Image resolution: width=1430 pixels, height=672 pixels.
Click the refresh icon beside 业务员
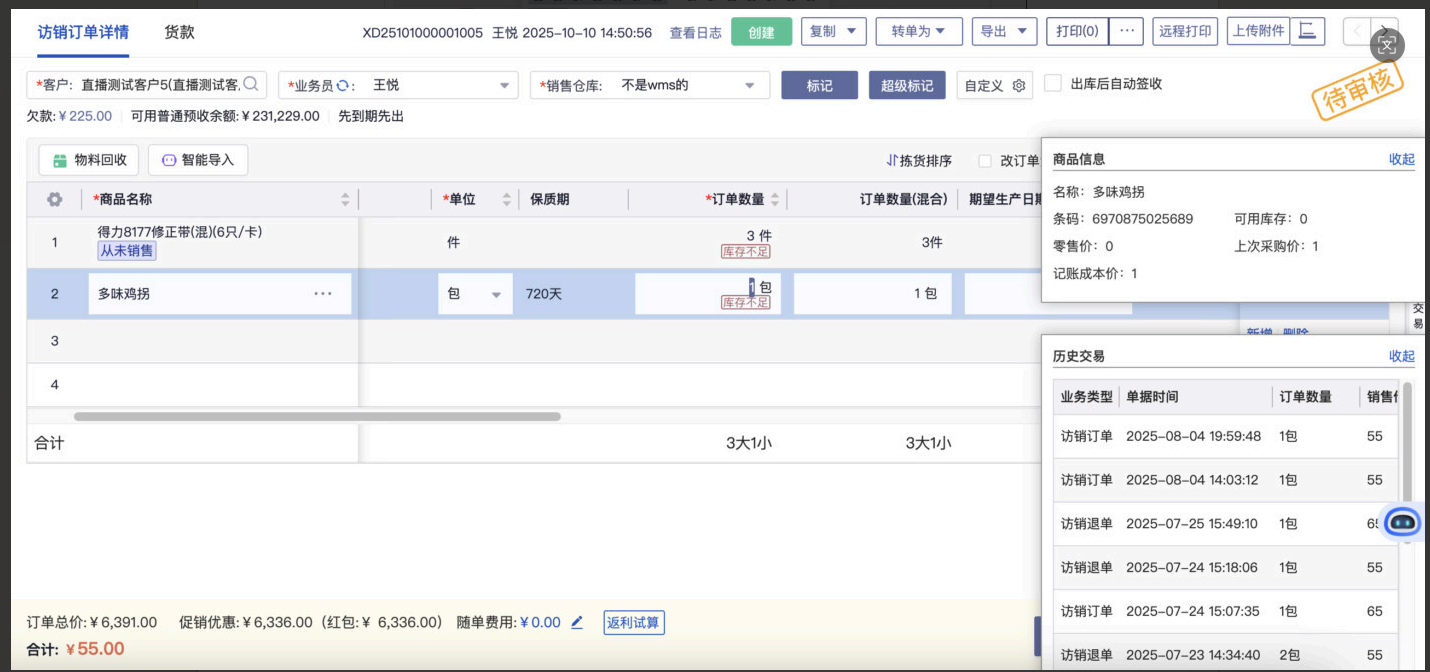pyautogui.click(x=342, y=86)
